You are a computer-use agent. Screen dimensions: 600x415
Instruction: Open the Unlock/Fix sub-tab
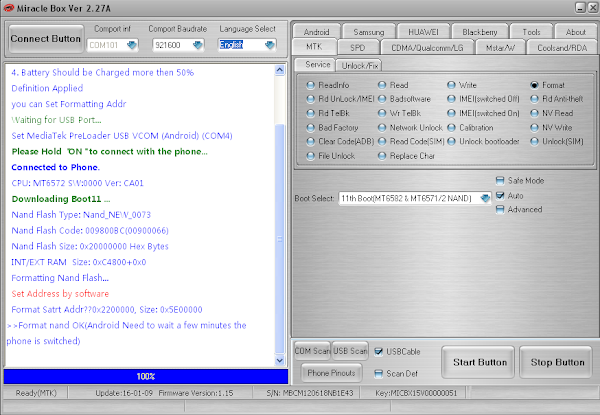pos(360,65)
